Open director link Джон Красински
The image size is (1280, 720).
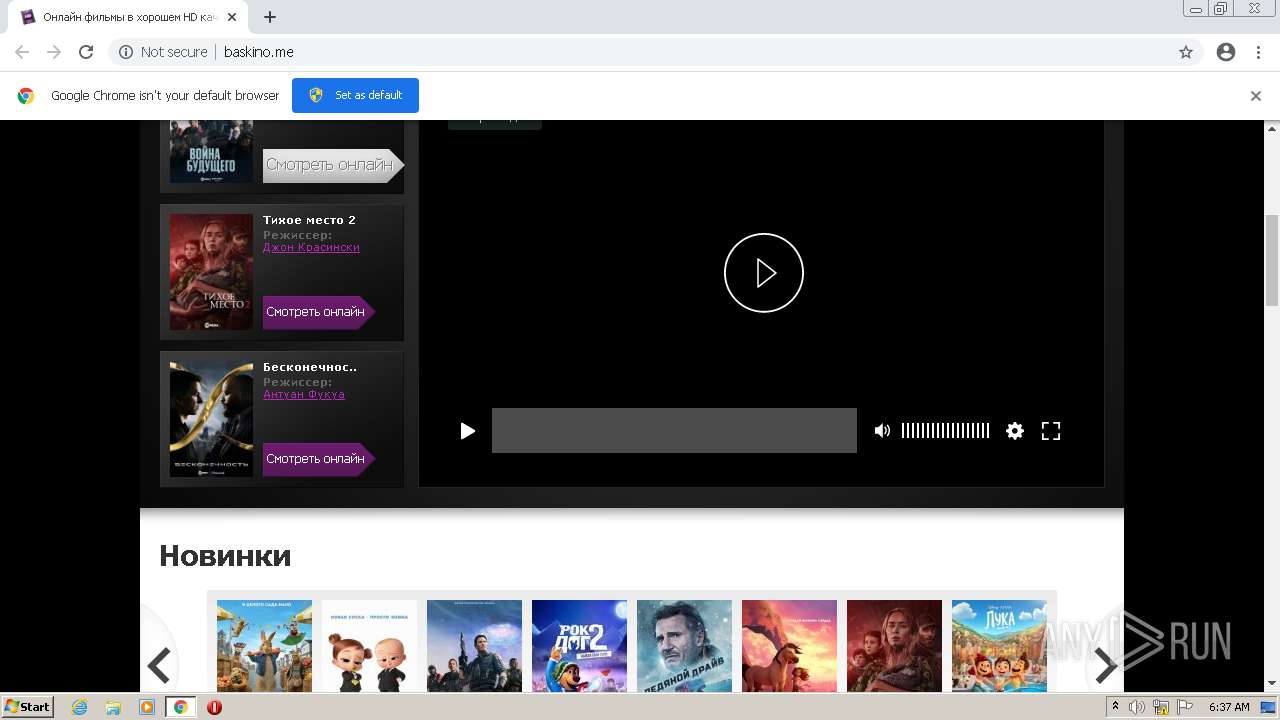(x=311, y=247)
